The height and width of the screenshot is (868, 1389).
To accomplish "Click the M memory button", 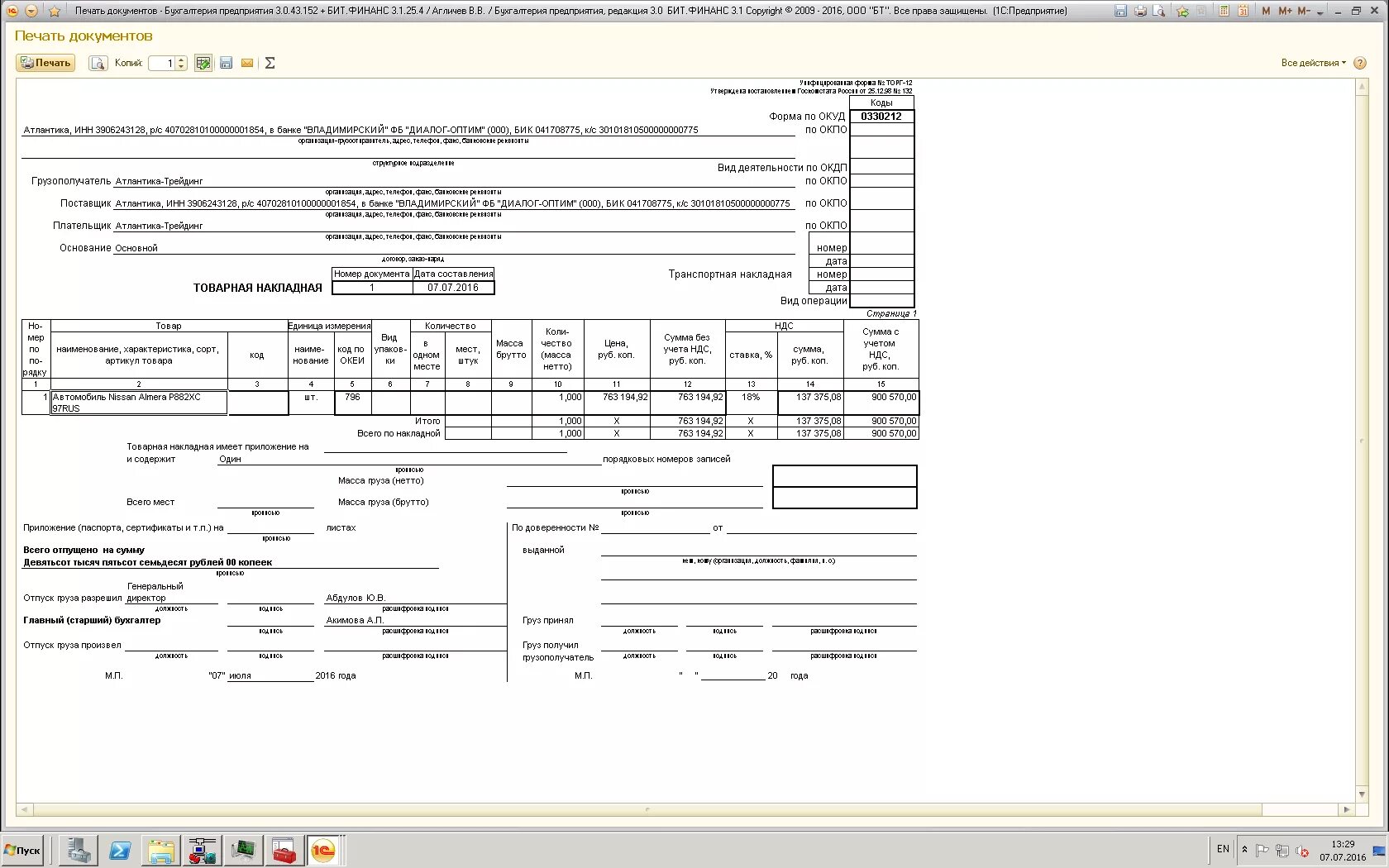I will click(1266, 11).
